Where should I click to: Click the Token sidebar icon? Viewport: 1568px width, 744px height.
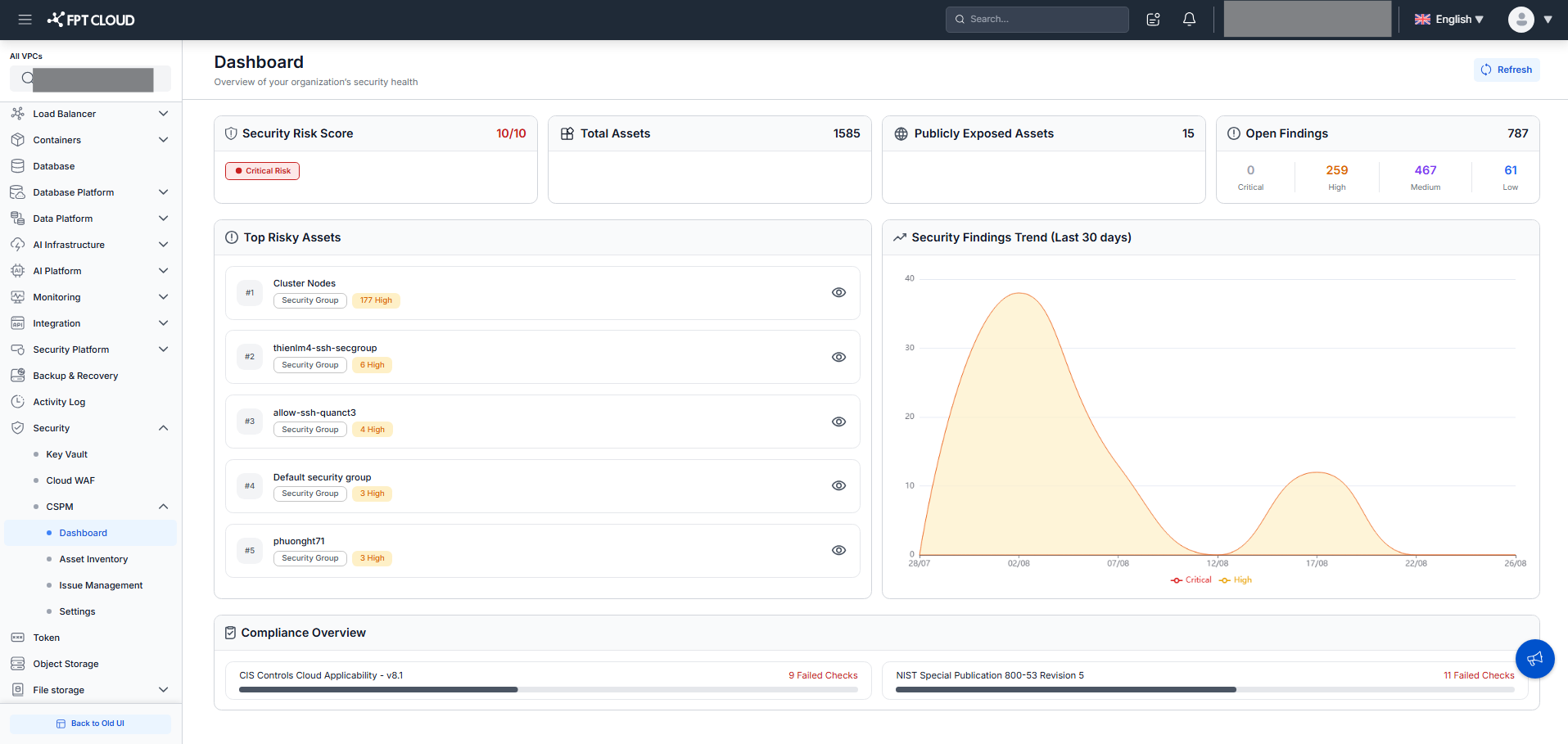tap(17, 638)
